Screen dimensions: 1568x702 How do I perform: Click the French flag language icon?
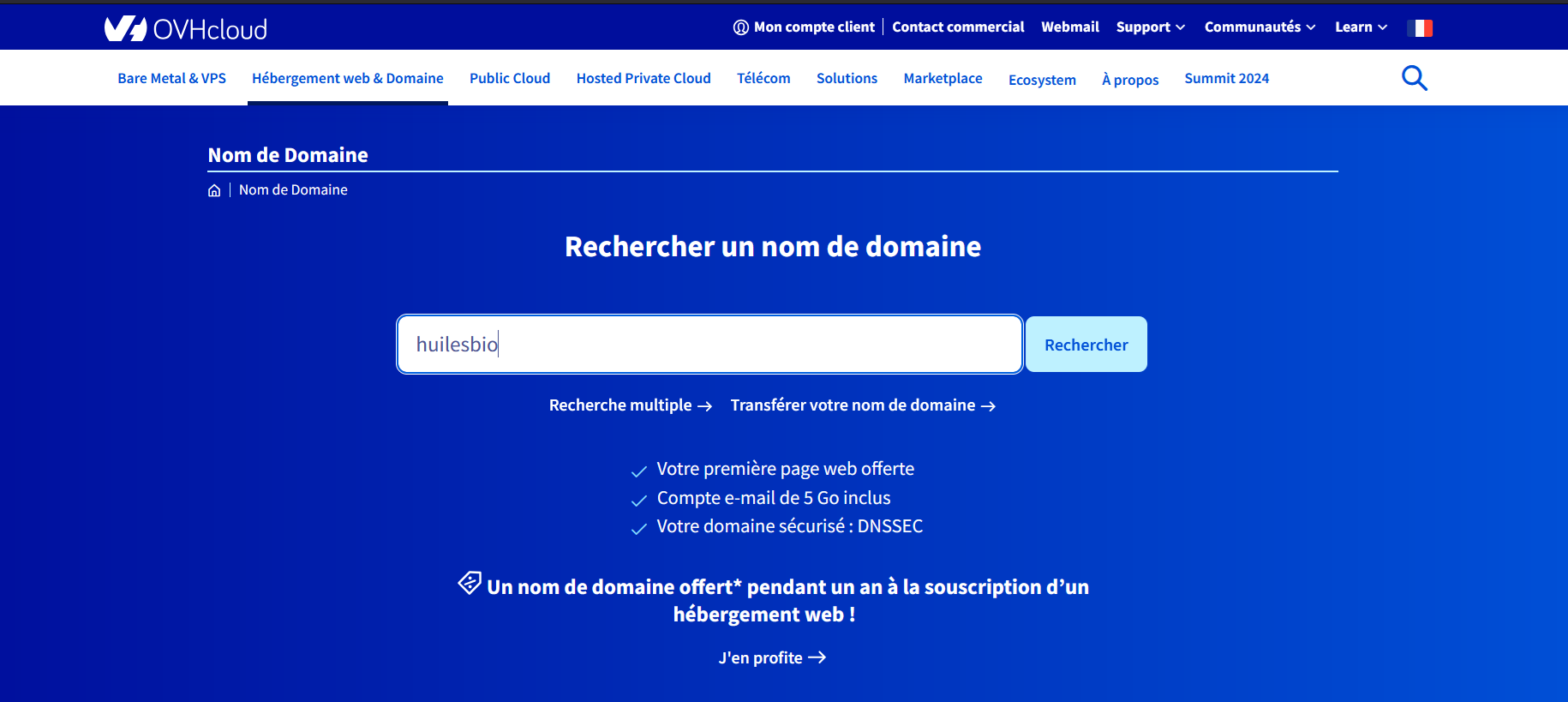pos(1420,28)
